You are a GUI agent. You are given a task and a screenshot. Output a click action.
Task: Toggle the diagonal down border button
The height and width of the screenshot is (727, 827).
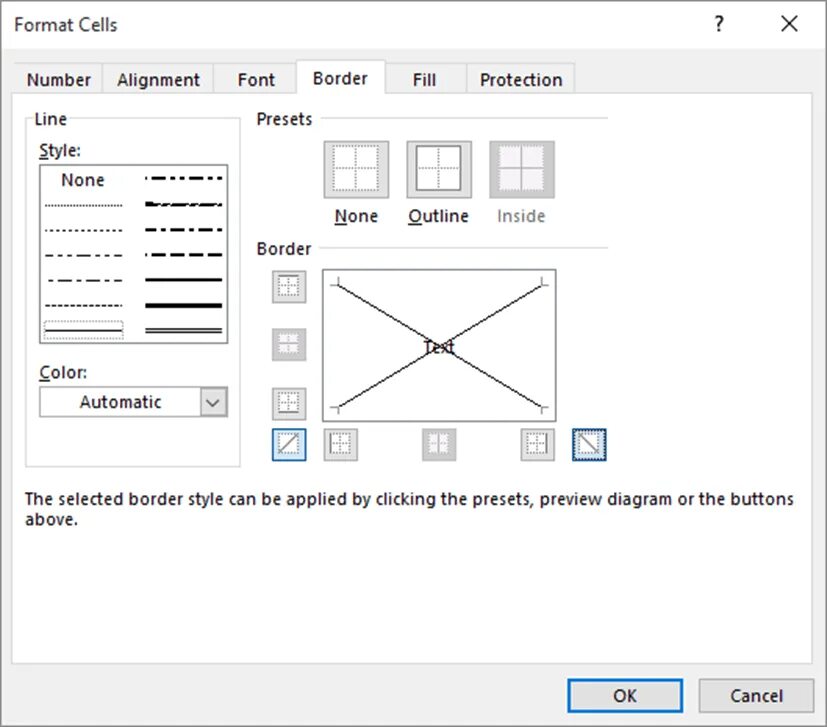tap(589, 445)
